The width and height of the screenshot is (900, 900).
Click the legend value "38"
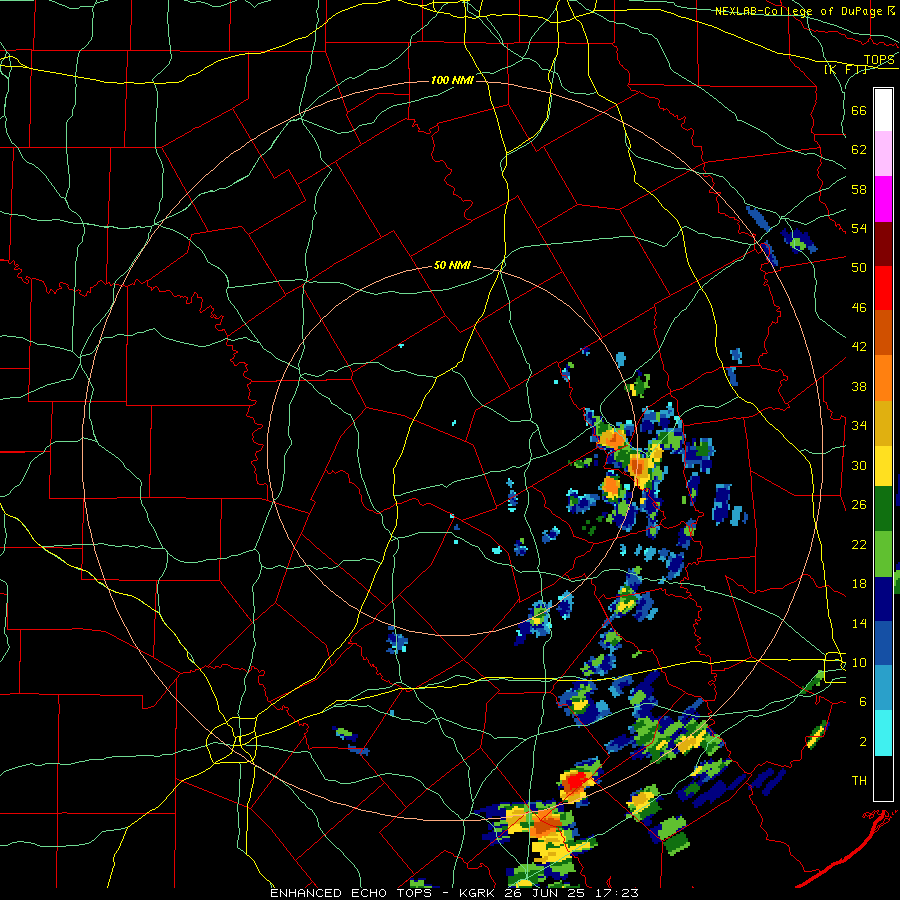[x=859, y=386]
